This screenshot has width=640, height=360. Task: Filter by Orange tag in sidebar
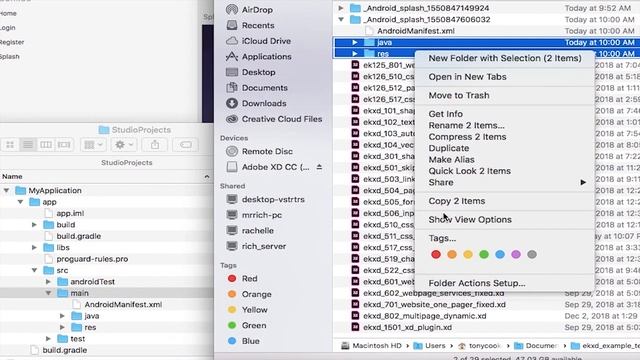pyautogui.click(x=249, y=294)
